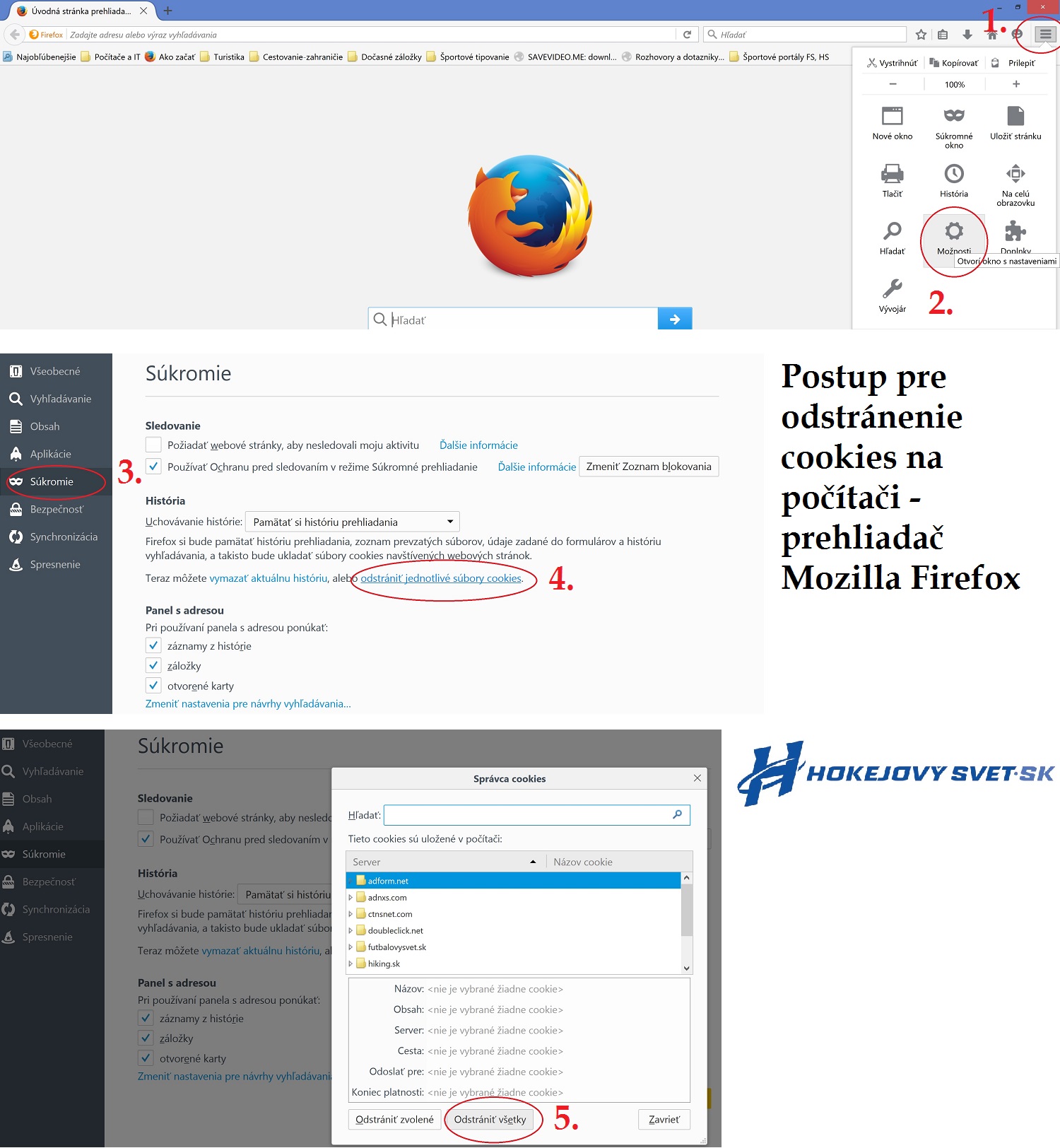Click the Možnosti gear icon
Viewport: 1060px width, 1148px height.
point(954,231)
